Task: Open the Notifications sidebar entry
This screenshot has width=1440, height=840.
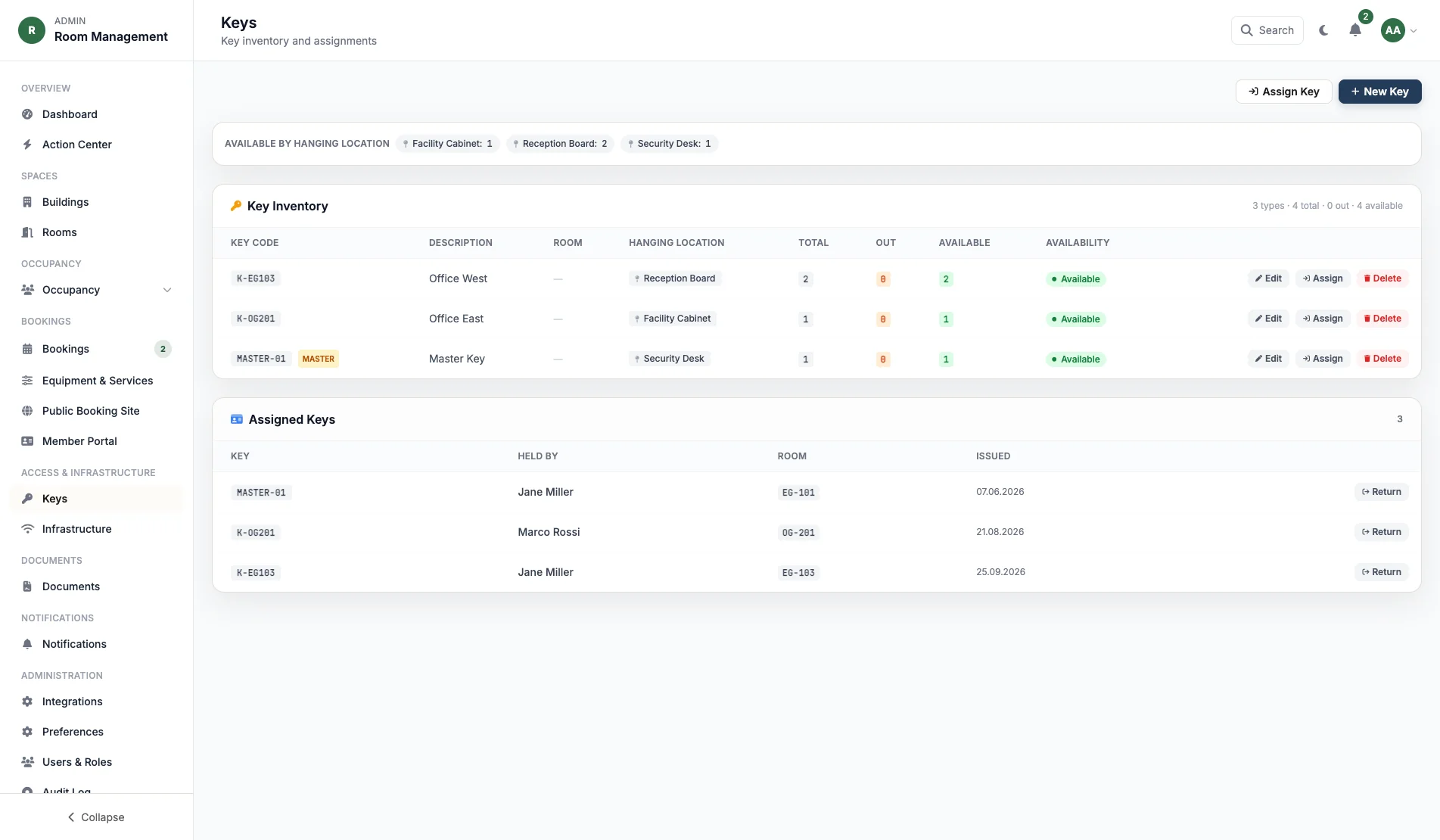Action: (x=97, y=644)
